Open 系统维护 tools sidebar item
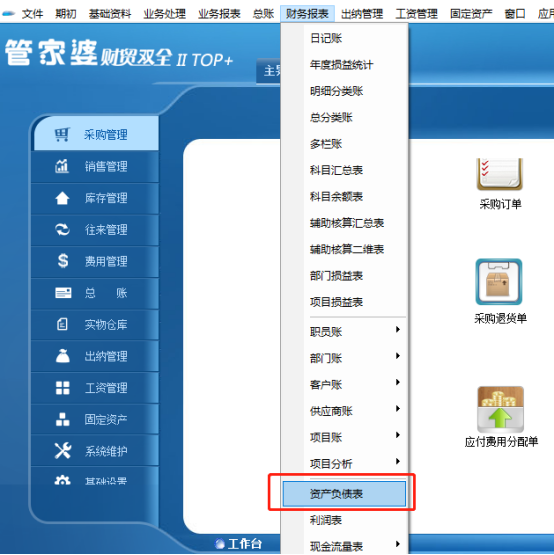The width and height of the screenshot is (554, 555). 95,451
